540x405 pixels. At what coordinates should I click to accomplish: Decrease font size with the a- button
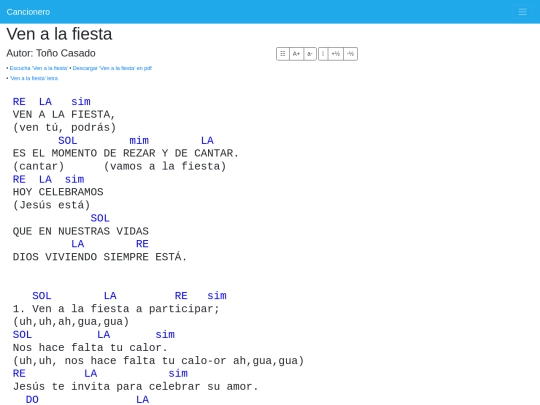click(x=310, y=54)
